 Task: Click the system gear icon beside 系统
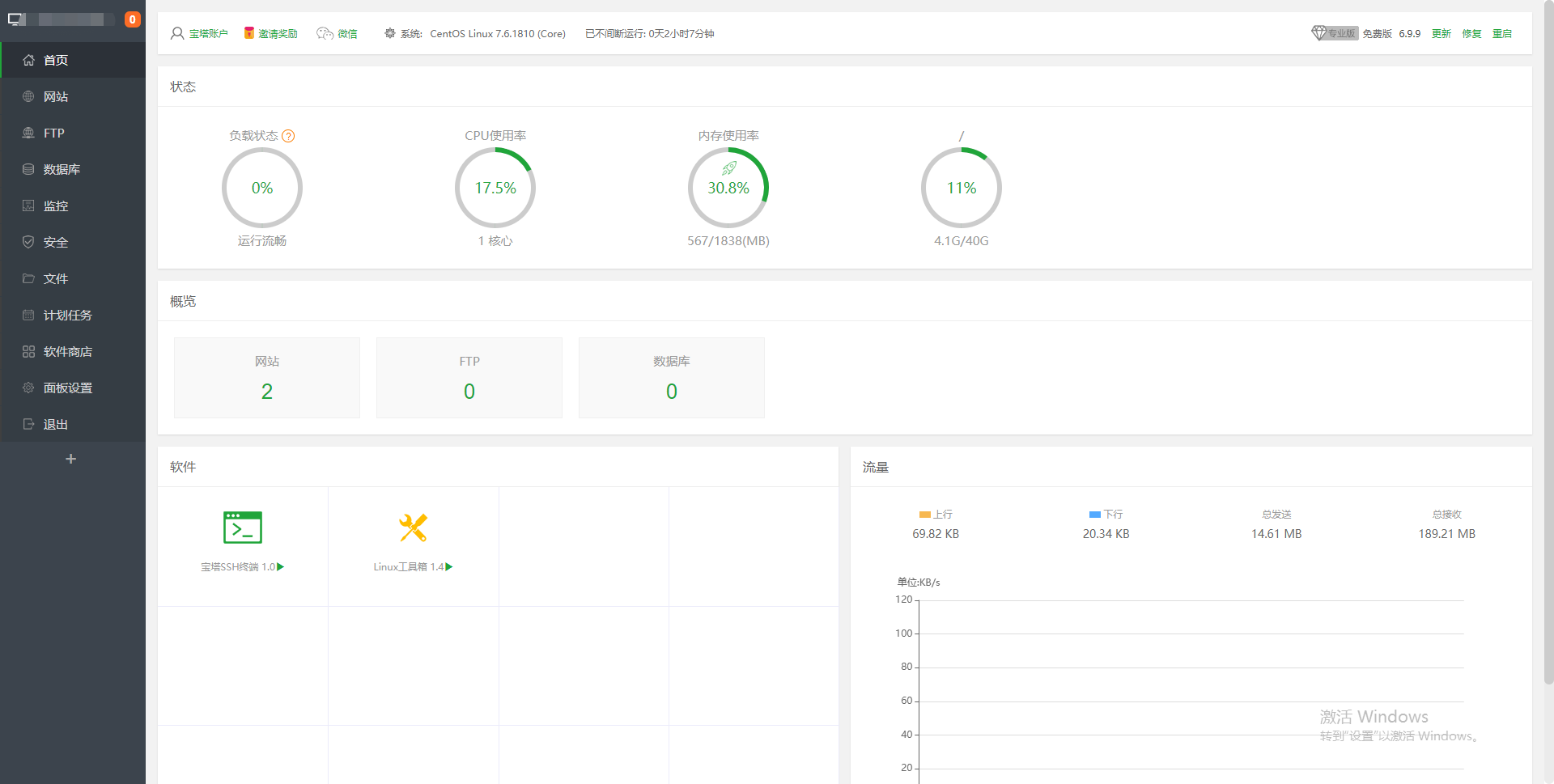point(390,33)
